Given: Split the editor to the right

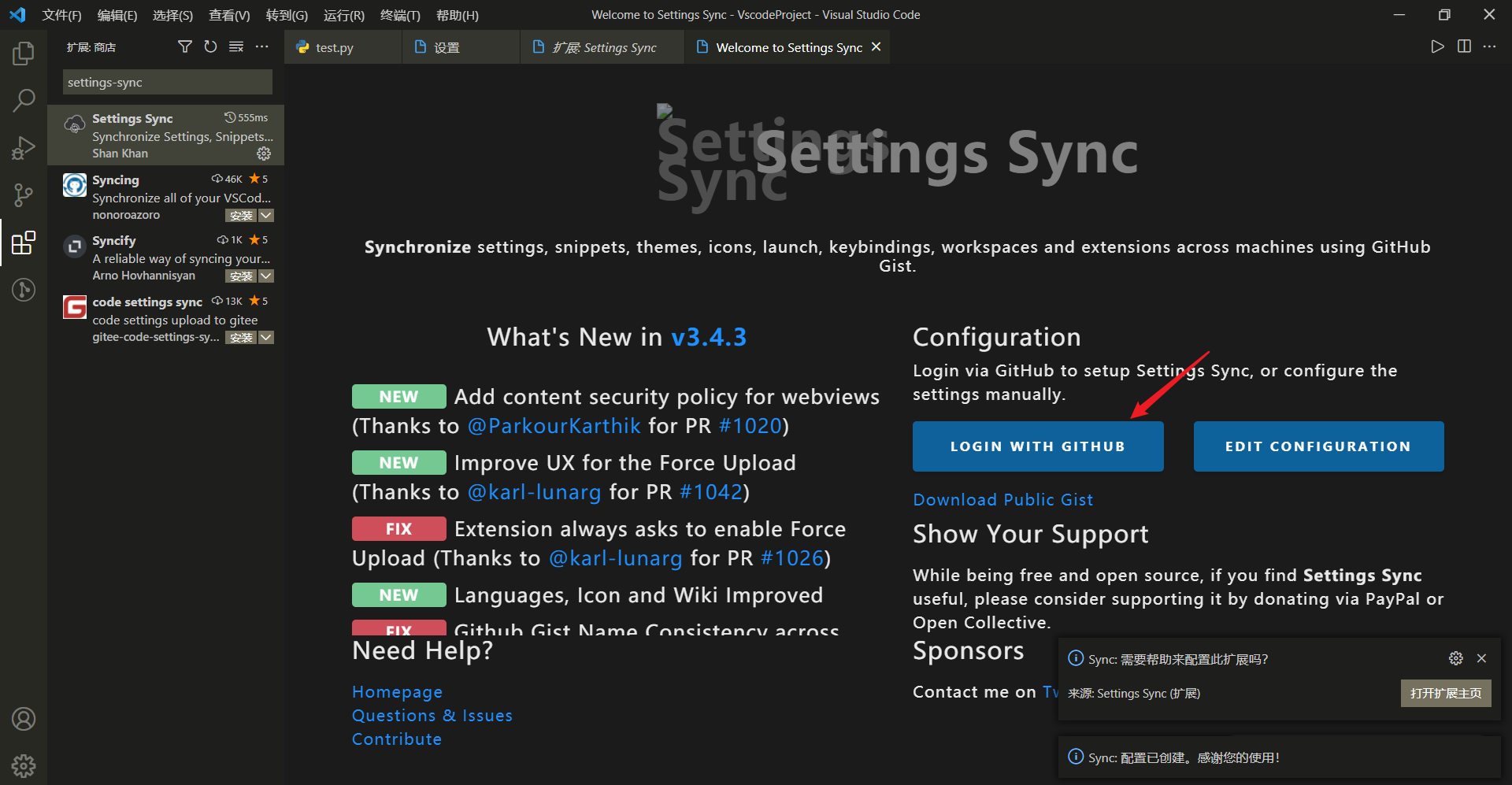Looking at the screenshot, I should click(1464, 47).
